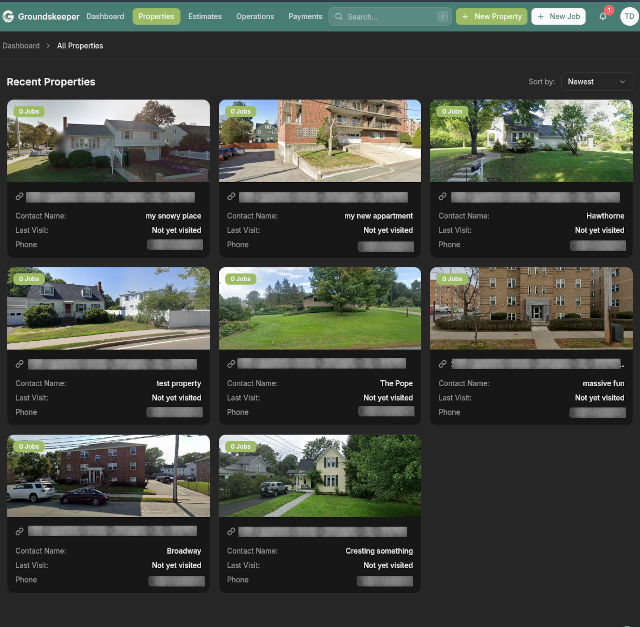Select the test property photo thumbnail
This screenshot has width=640, height=627.
point(108,308)
